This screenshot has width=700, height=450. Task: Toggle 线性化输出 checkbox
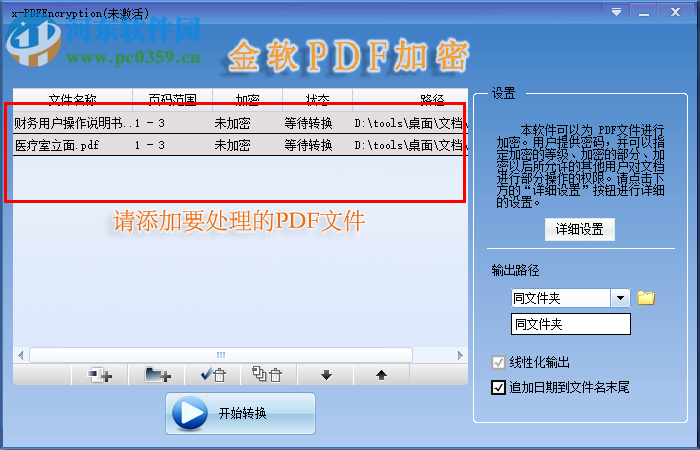[498, 362]
